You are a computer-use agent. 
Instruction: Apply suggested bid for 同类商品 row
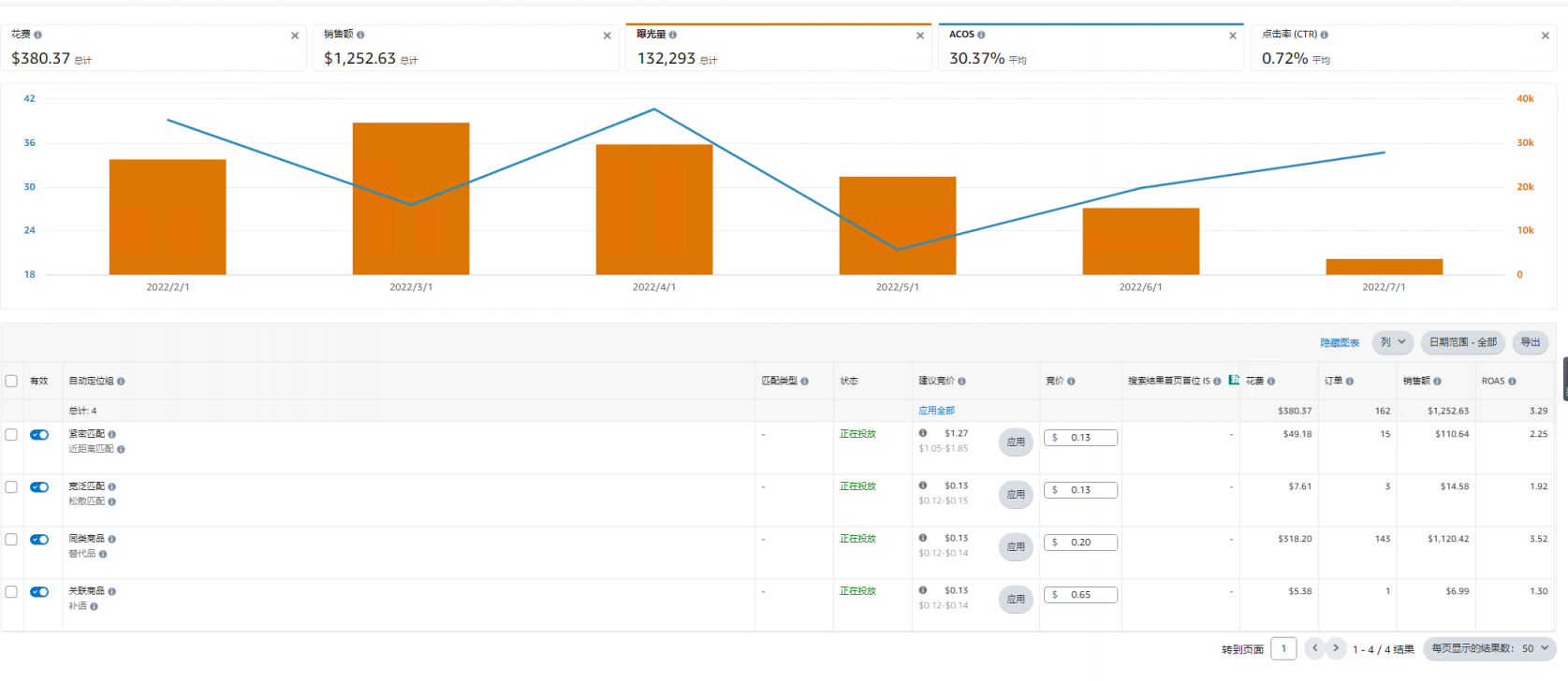[x=1016, y=546]
